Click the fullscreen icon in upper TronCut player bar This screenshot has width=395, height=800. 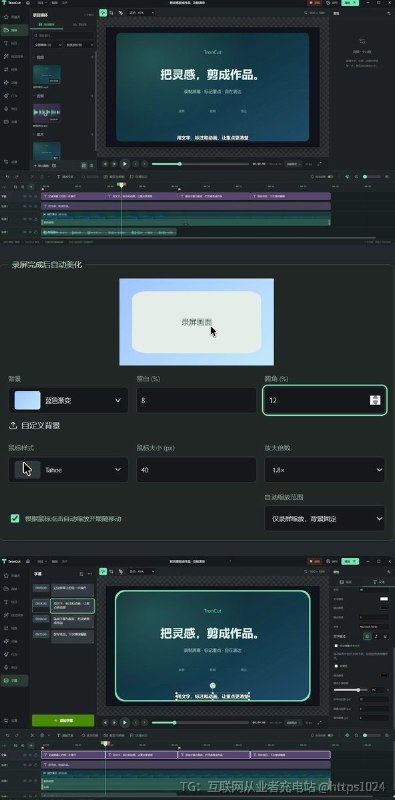click(320, 164)
